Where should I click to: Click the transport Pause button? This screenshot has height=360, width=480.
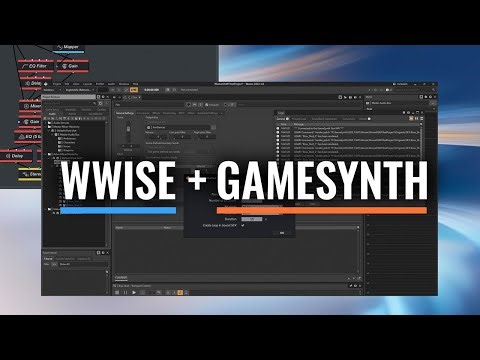(x=125, y=293)
